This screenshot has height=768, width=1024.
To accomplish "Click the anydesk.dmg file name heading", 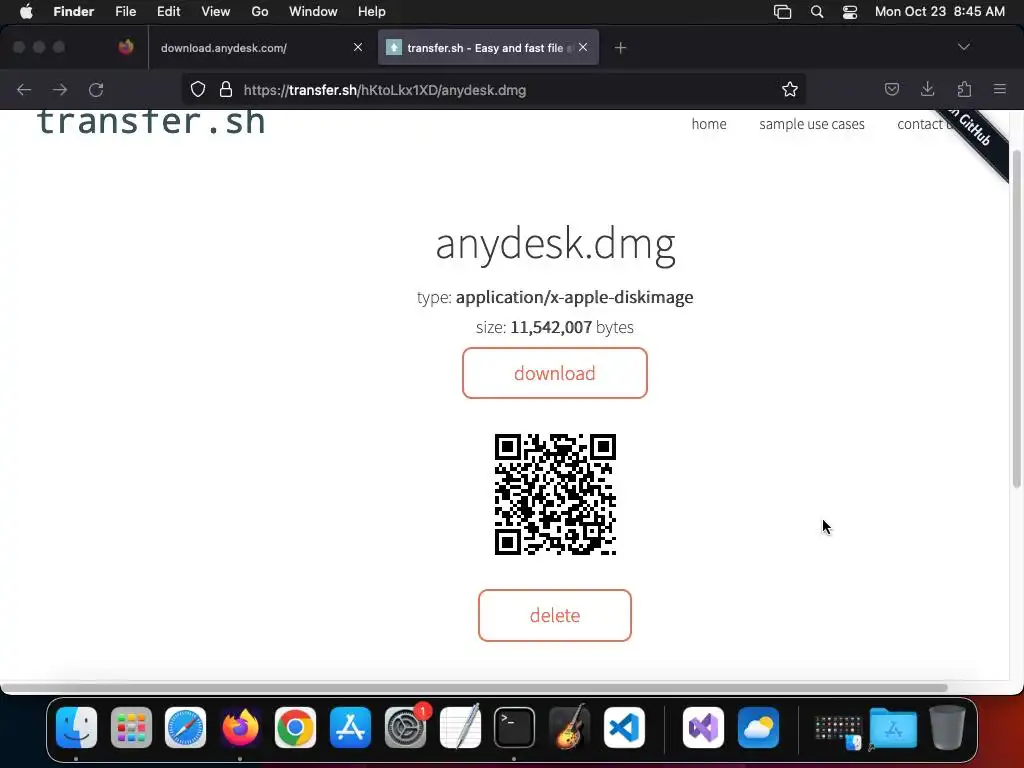I will click(x=555, y=245).
